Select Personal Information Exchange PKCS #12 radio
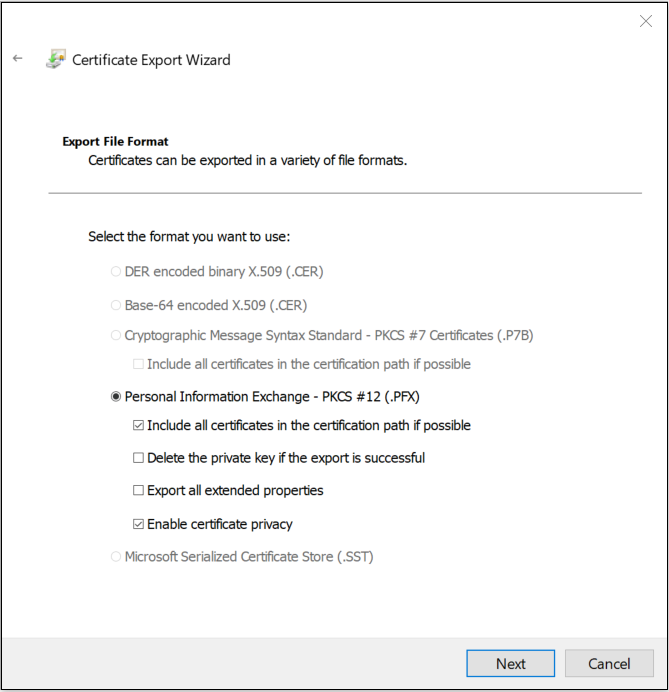 pos(117,397)
